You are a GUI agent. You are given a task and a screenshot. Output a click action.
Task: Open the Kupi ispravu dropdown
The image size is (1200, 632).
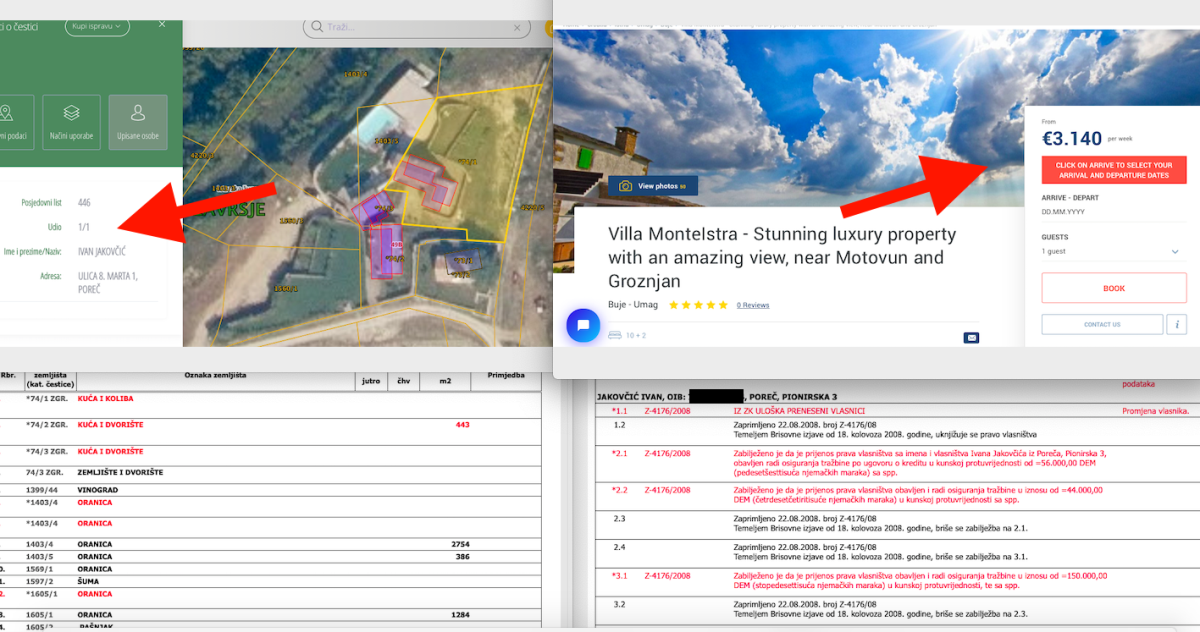click(x=97, y=26)
